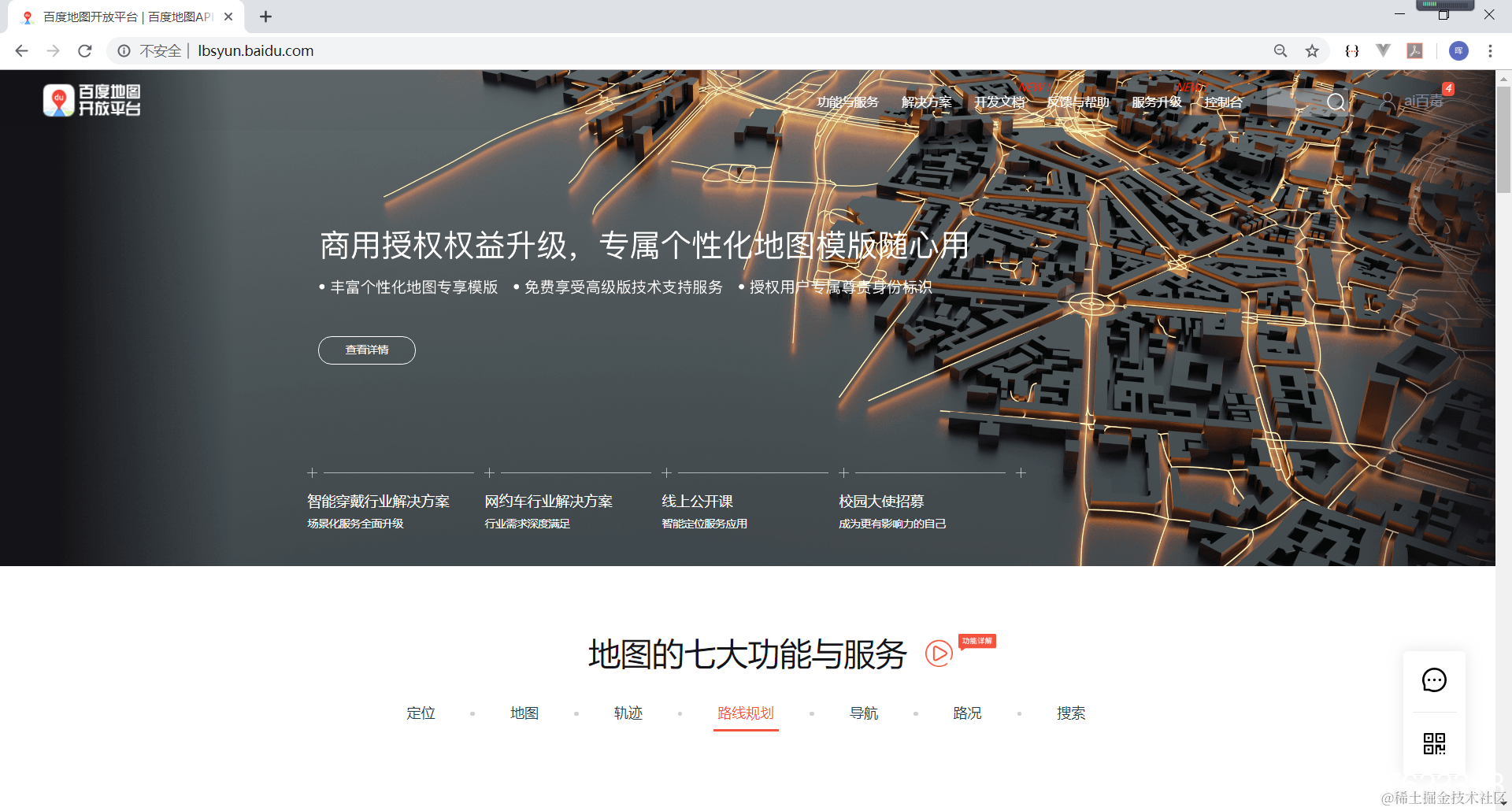Show the QR code panel icon

1434,743
